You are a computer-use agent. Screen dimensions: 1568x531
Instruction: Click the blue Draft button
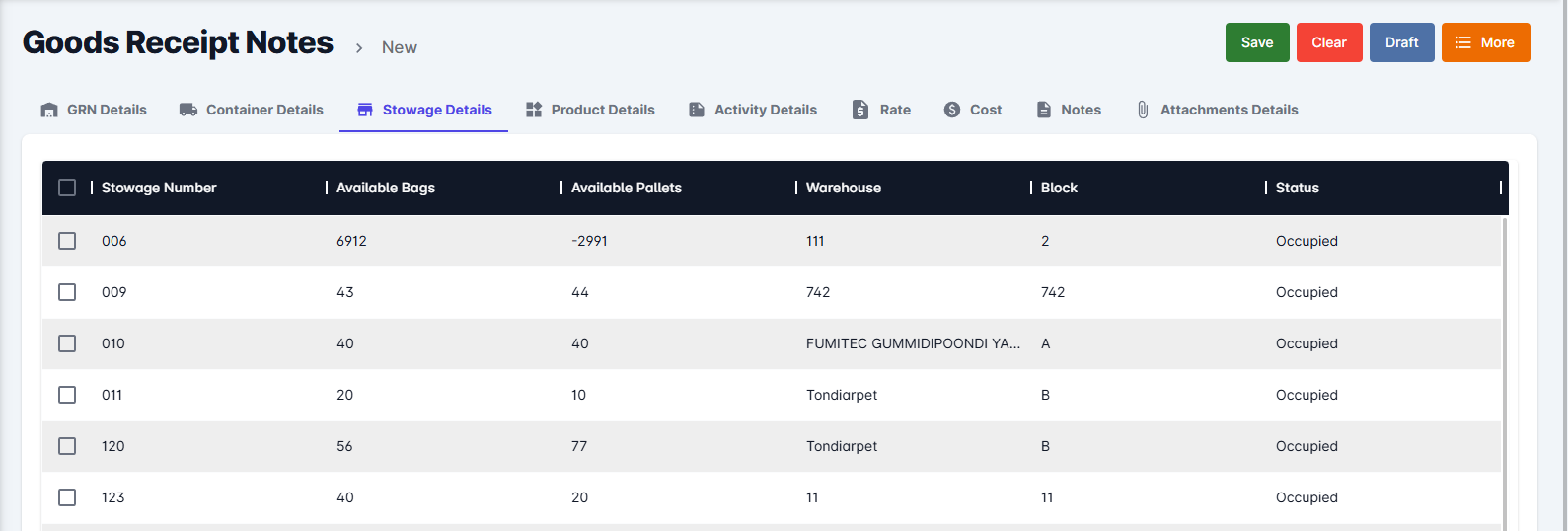[1401, 42]
